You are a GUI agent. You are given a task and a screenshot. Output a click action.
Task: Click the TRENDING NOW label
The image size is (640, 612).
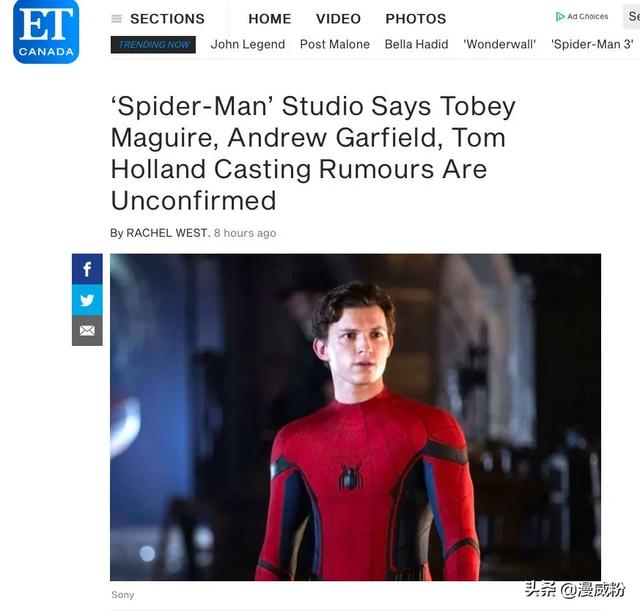click(153, 45)
